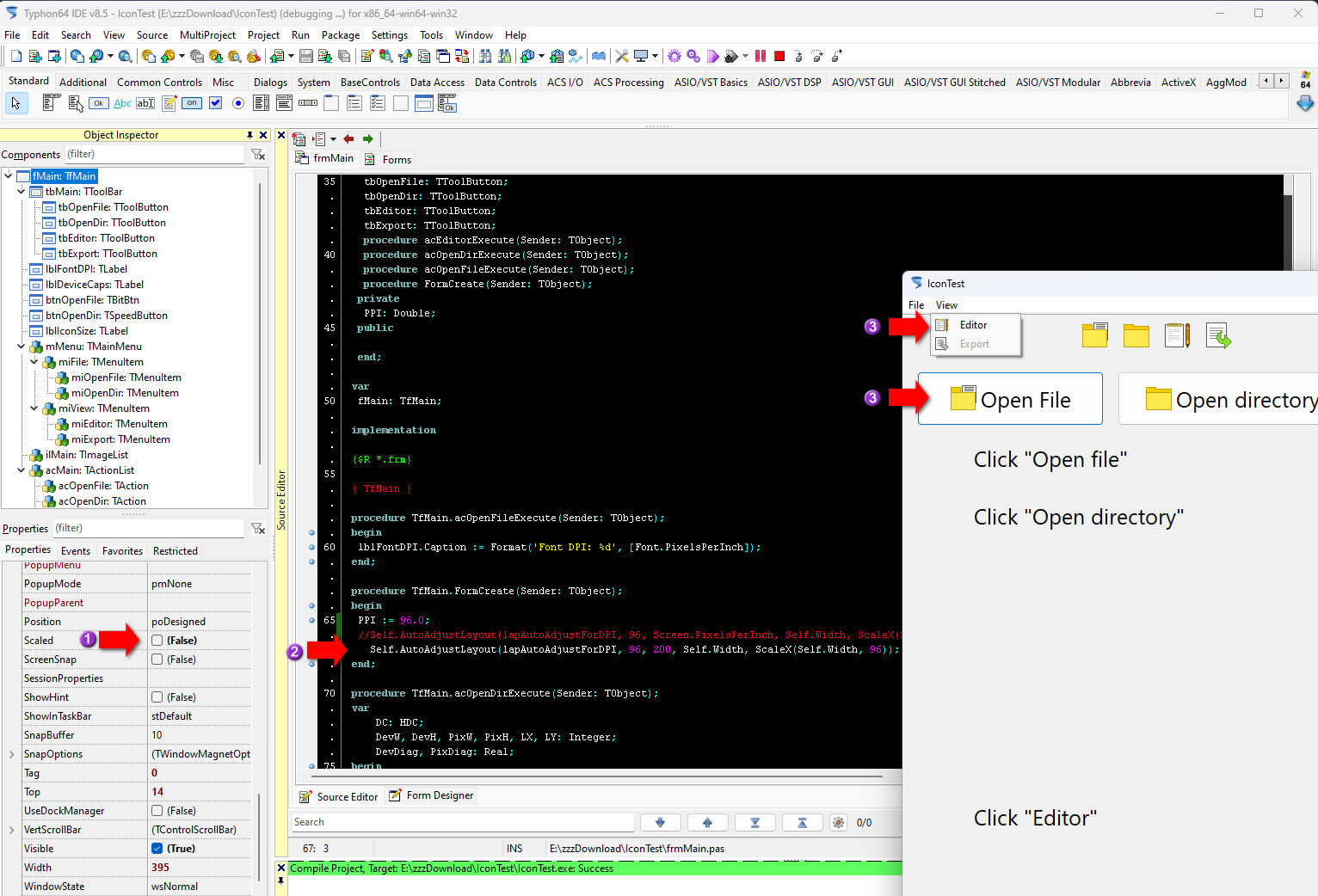This screenshot has height=896, width=1318.
Task: Stop debugging with the red square icon
Action: 779,56
